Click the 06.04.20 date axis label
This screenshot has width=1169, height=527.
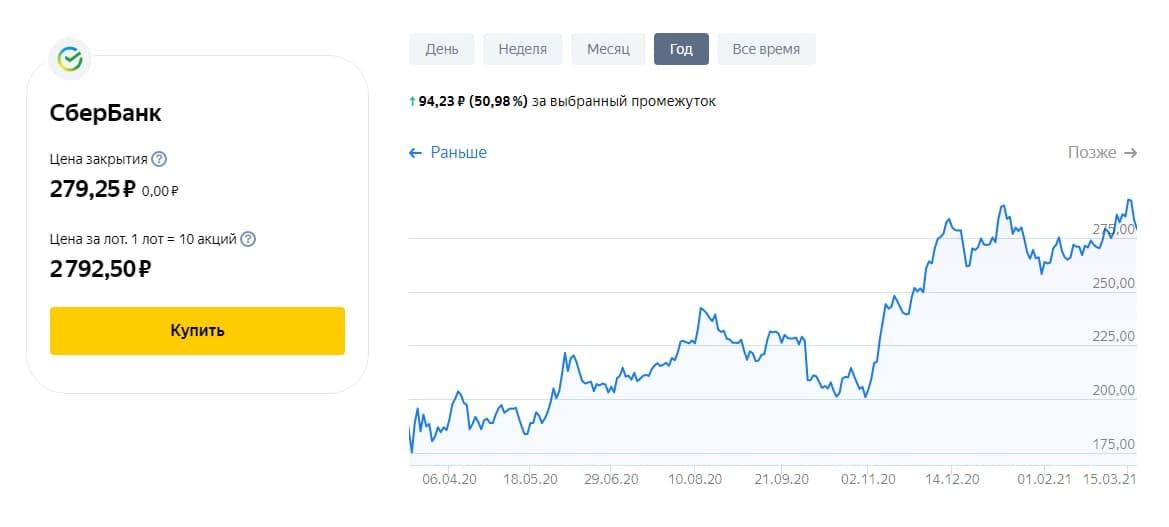pyautogui.click(x=449, y=479)
